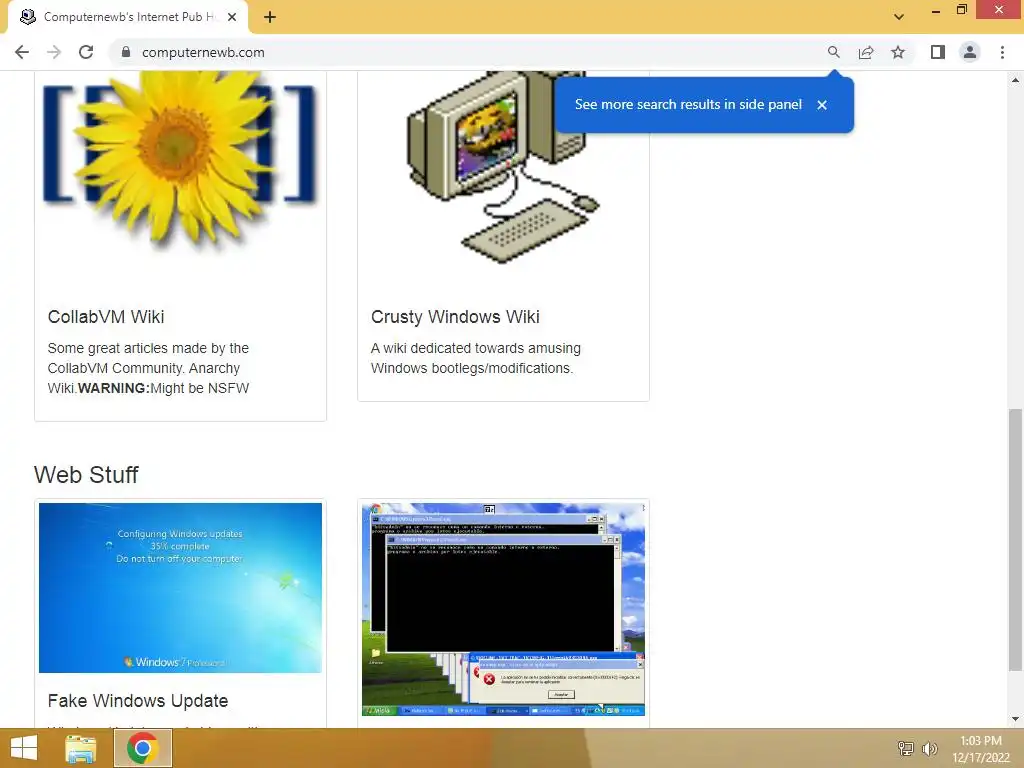Click the scrollbar down arrow
The height and width of the screenshot is (768, 1024).
[1015, 719]
